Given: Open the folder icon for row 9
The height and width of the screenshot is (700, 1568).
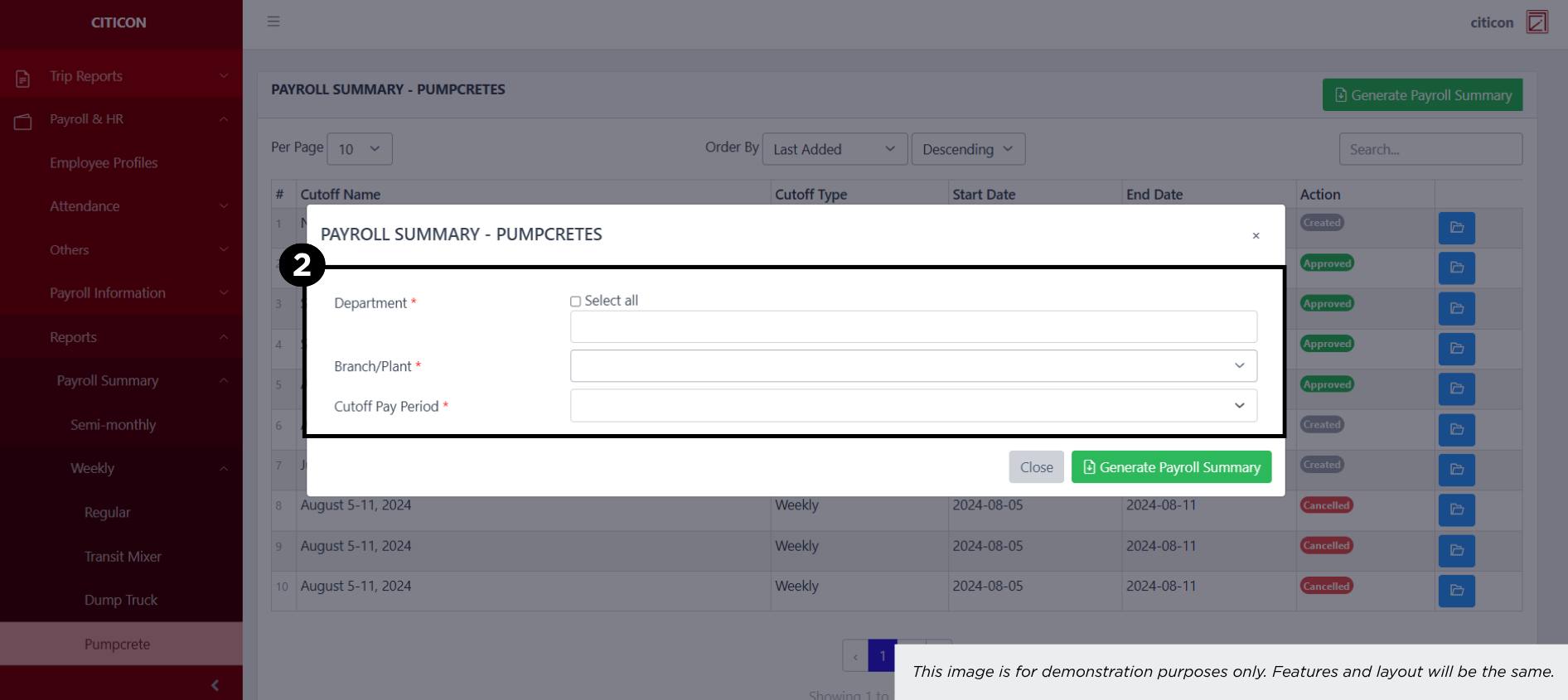Looking at the screenshot, I should pos(1456,550).
